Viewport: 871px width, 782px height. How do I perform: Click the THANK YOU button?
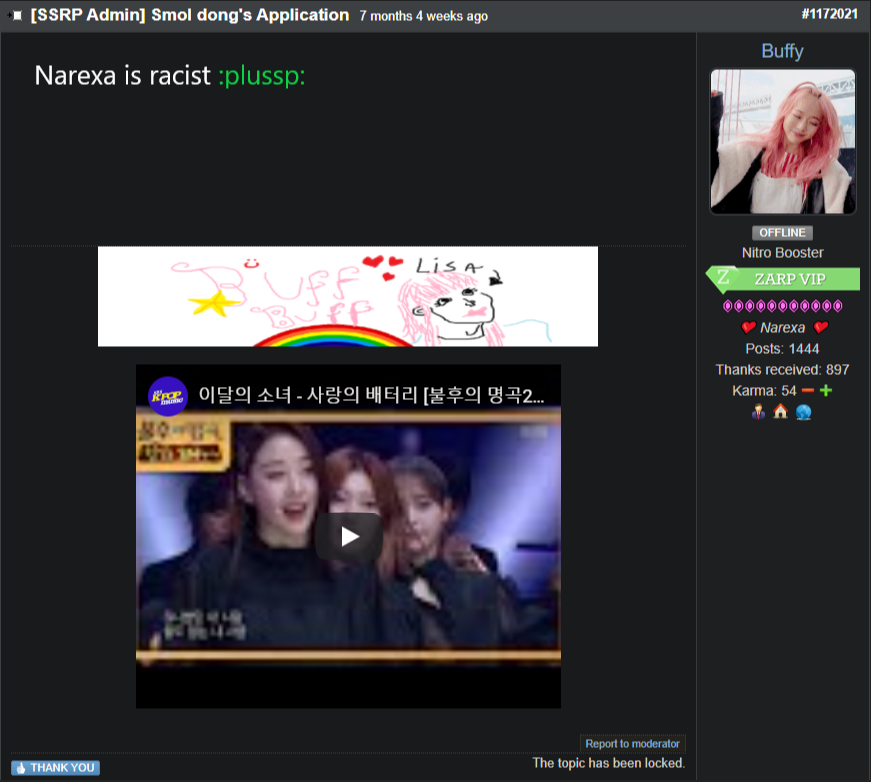(56, 768)
